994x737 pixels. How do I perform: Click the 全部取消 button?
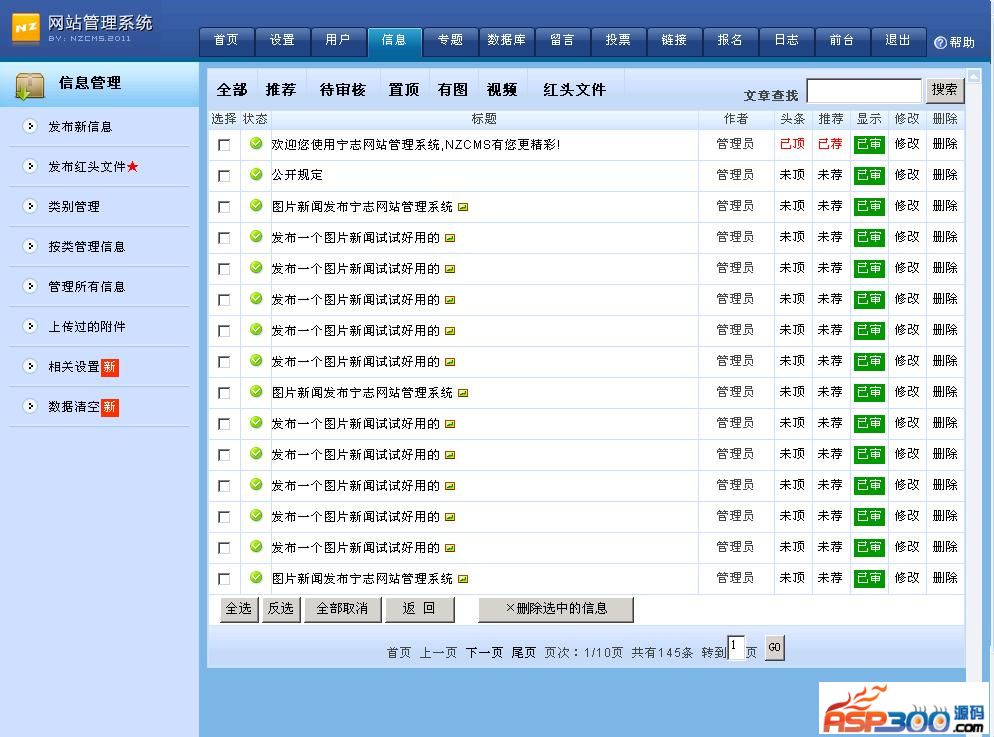[342, 609]
